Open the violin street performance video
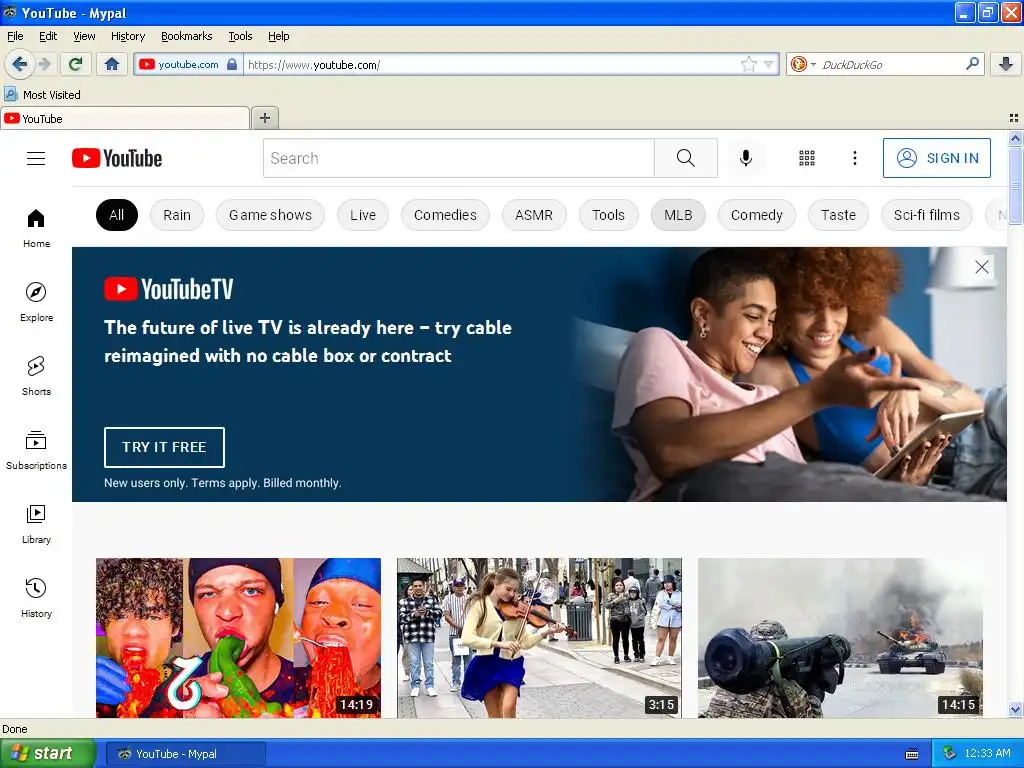 pyautogui.click(x=539, y=638)
